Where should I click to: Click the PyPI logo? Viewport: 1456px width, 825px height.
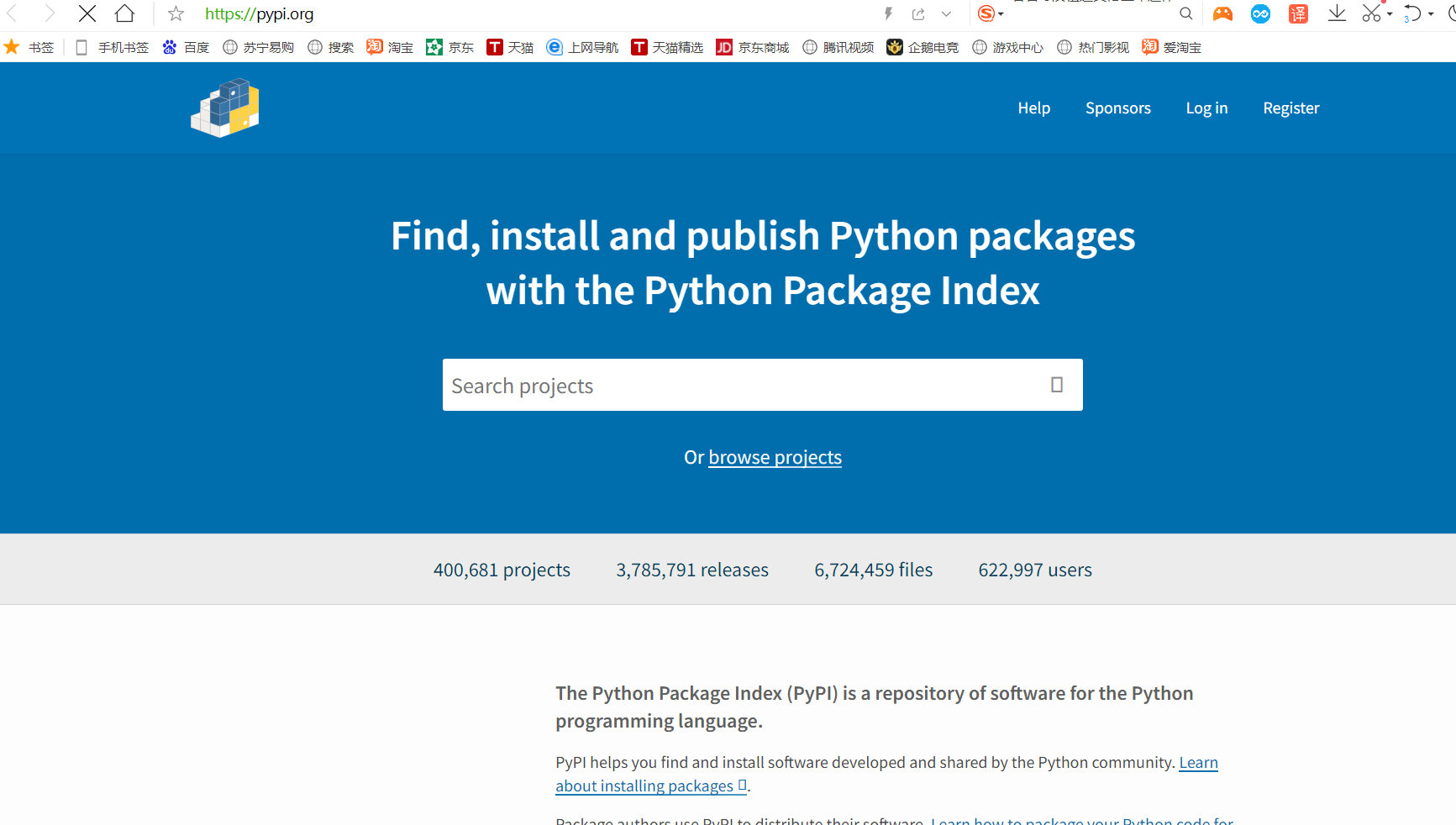224,108
